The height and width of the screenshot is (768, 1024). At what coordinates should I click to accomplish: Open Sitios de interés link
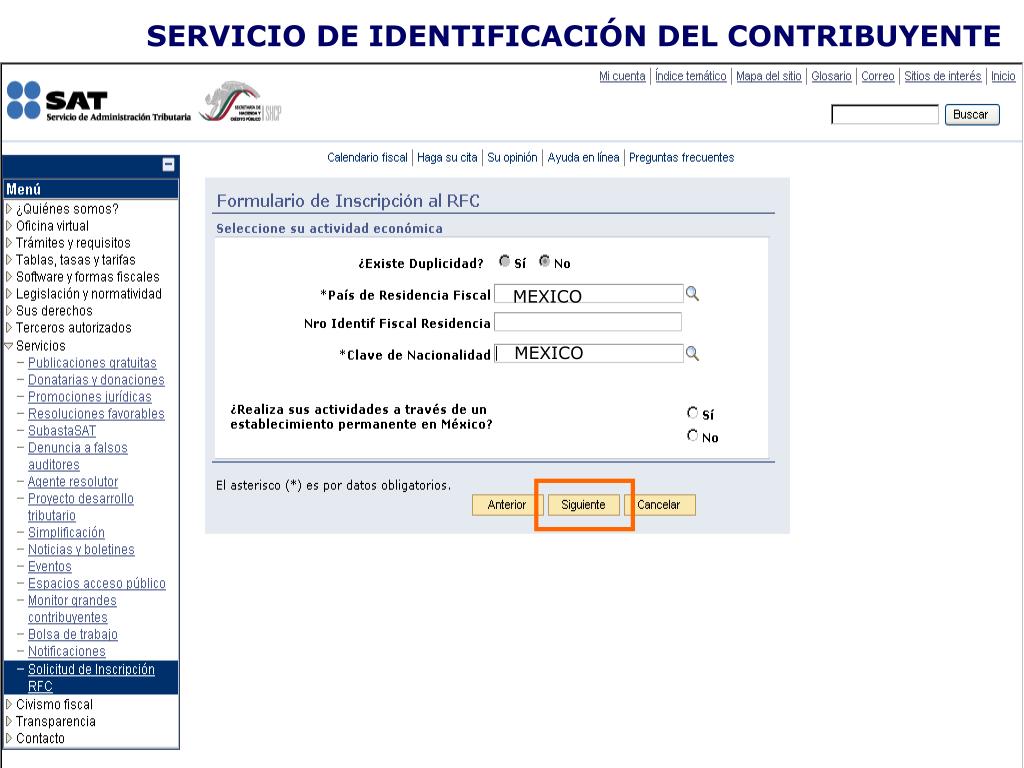pos(942,76)
